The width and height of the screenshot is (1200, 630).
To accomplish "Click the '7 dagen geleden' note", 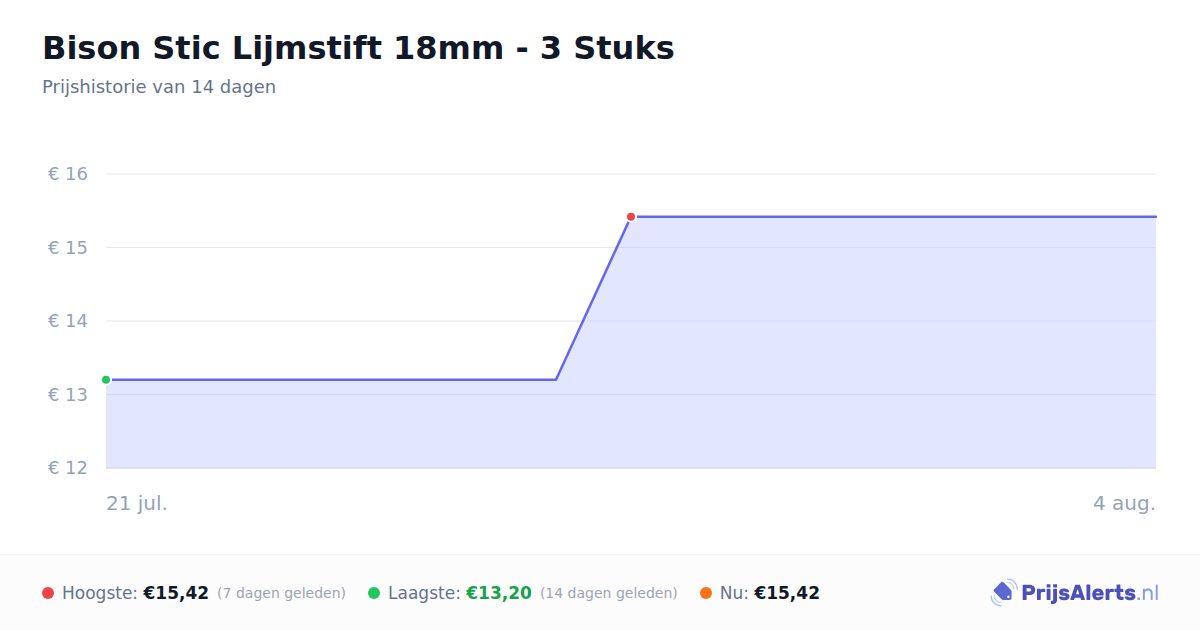I will click(x=281, y=593).
